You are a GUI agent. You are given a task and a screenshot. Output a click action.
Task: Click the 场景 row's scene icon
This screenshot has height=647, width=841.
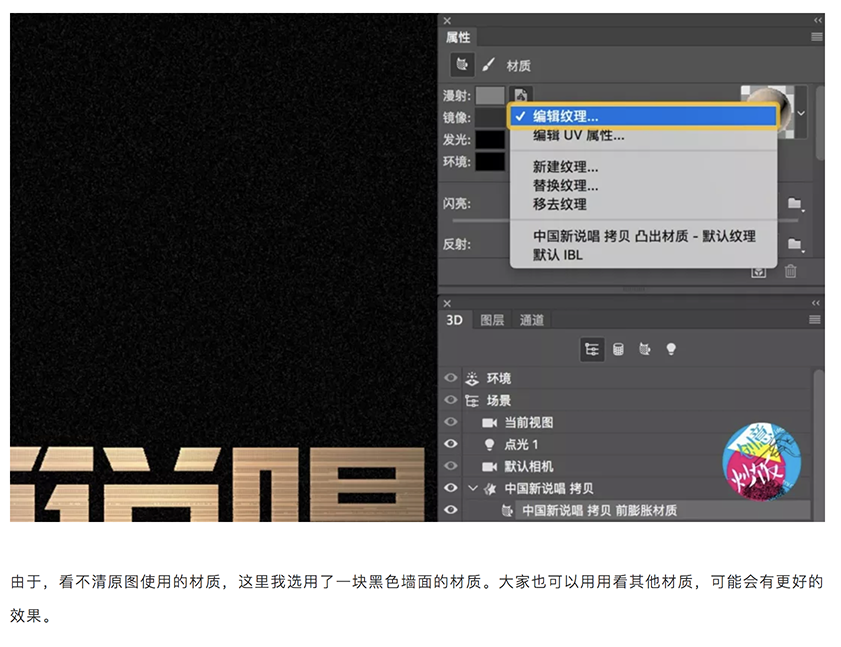pyautogui.click(x=472, y=400)
